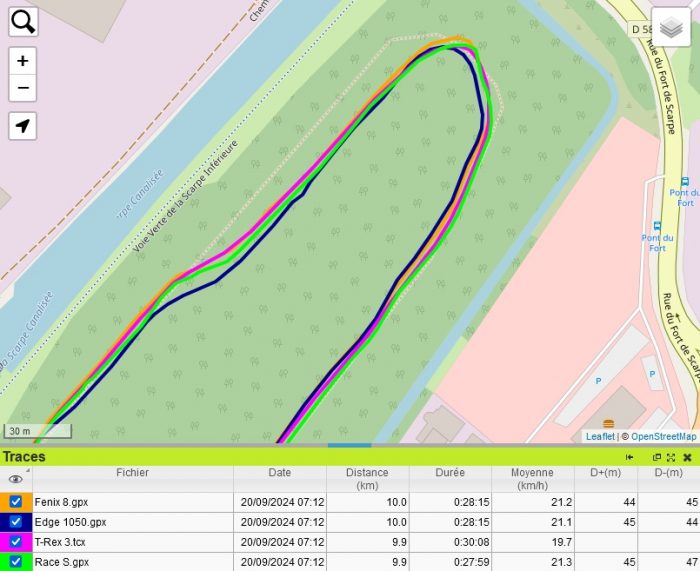Uncheck the Edge 1050.gpx trace
700x571 pixels.
[16, 522]
